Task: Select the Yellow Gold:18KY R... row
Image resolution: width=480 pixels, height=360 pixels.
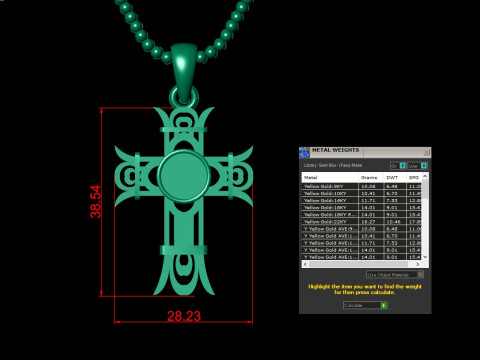Action: pos(362,215)
